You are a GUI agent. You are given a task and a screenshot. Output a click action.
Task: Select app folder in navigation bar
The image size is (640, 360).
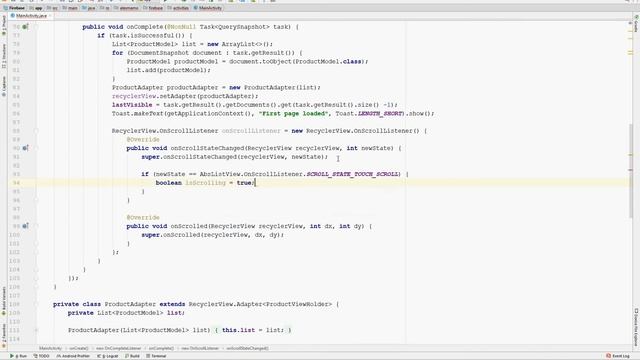click(x=36, y=8)
